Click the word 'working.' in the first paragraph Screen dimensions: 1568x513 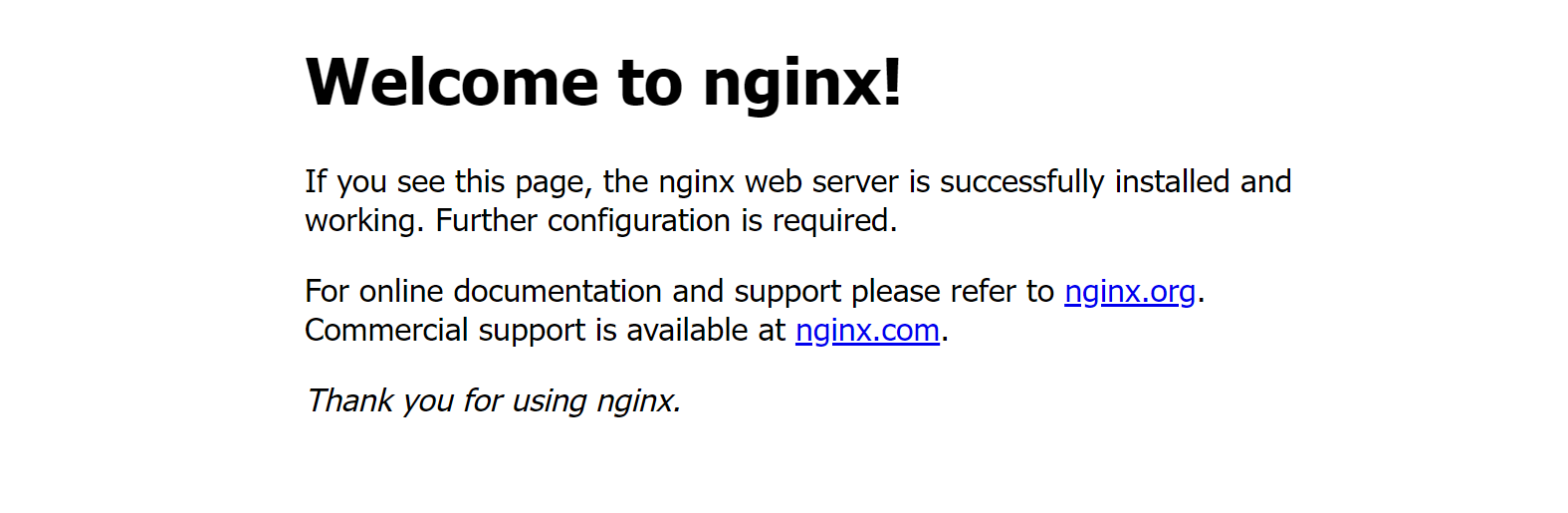click(364, 221)
